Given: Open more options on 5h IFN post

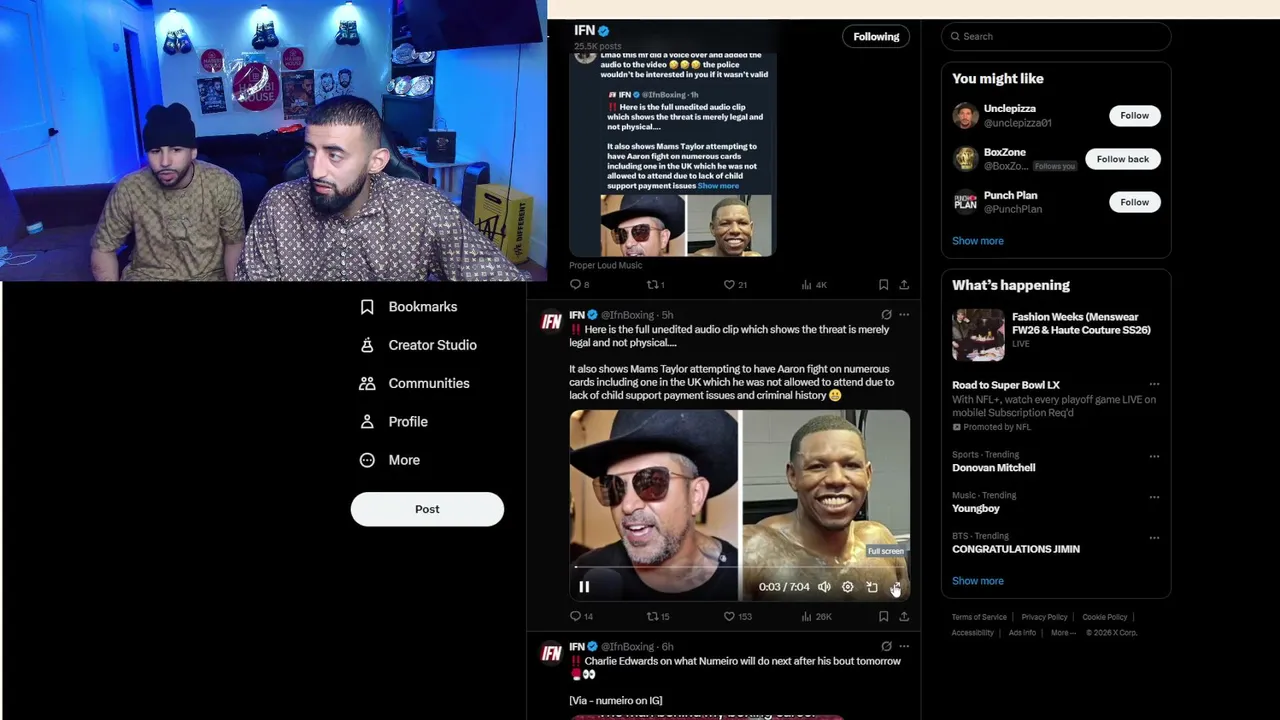Looking at the screenshot, I should tap(904, 315).
